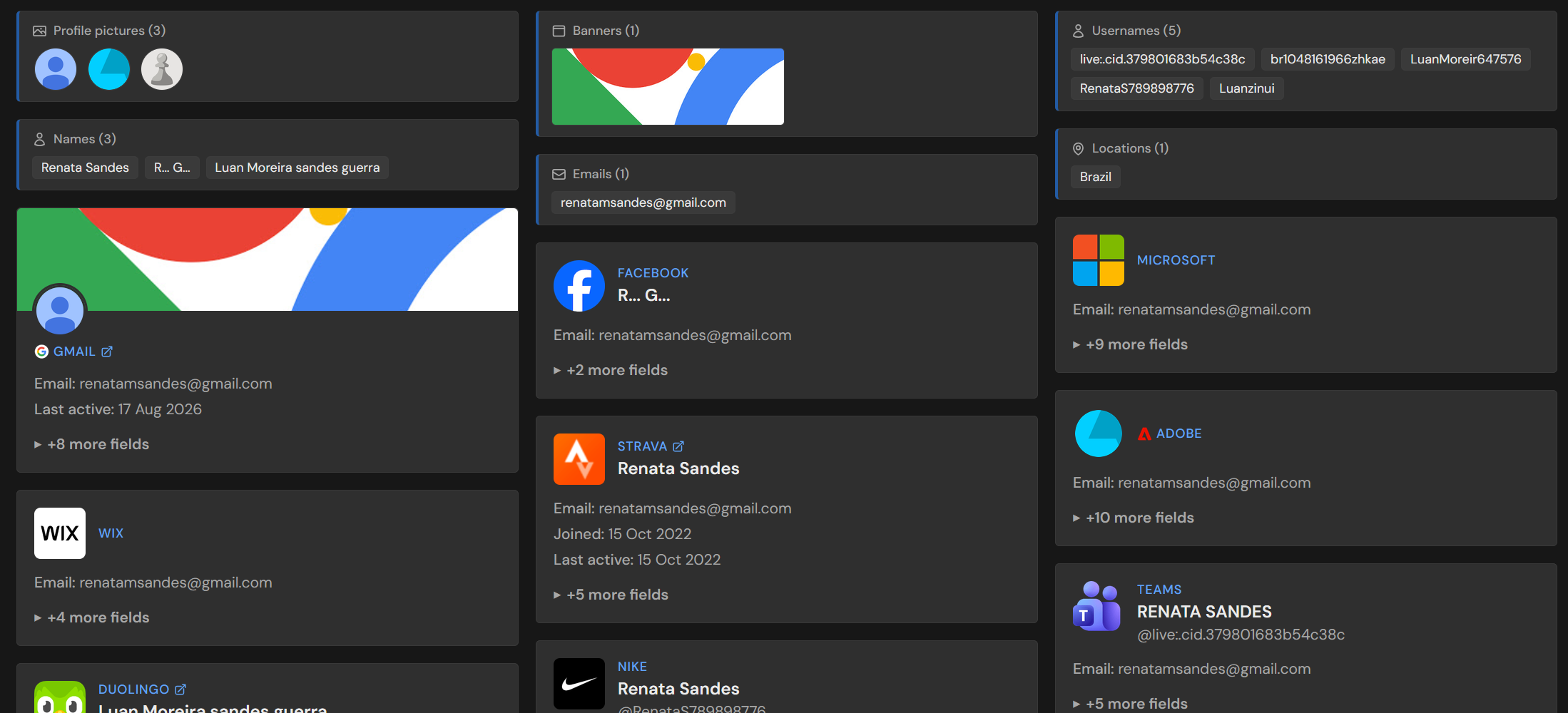Open the banner image under Banners (1)

point(668,86)
